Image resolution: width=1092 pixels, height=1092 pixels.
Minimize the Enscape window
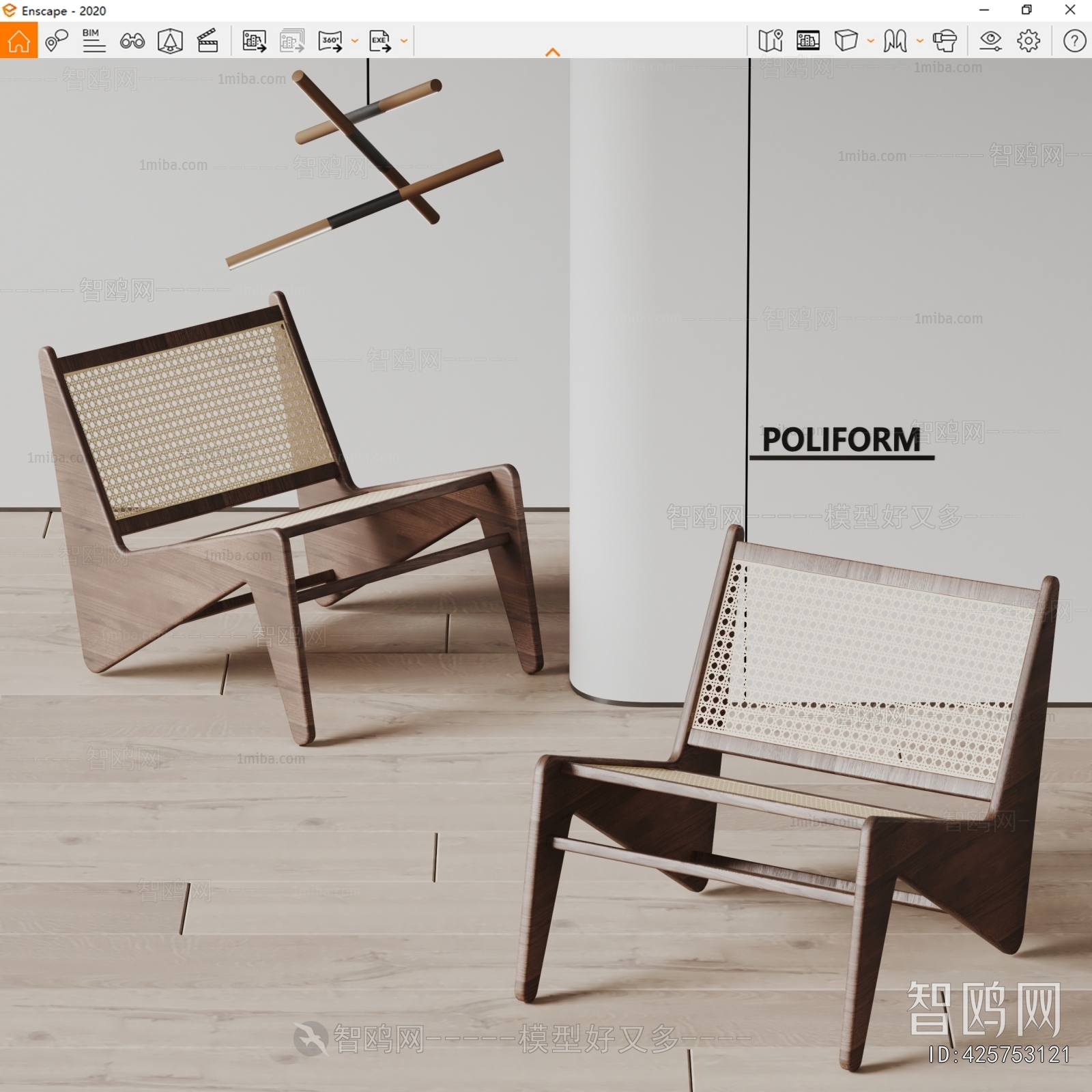point(984,10)
